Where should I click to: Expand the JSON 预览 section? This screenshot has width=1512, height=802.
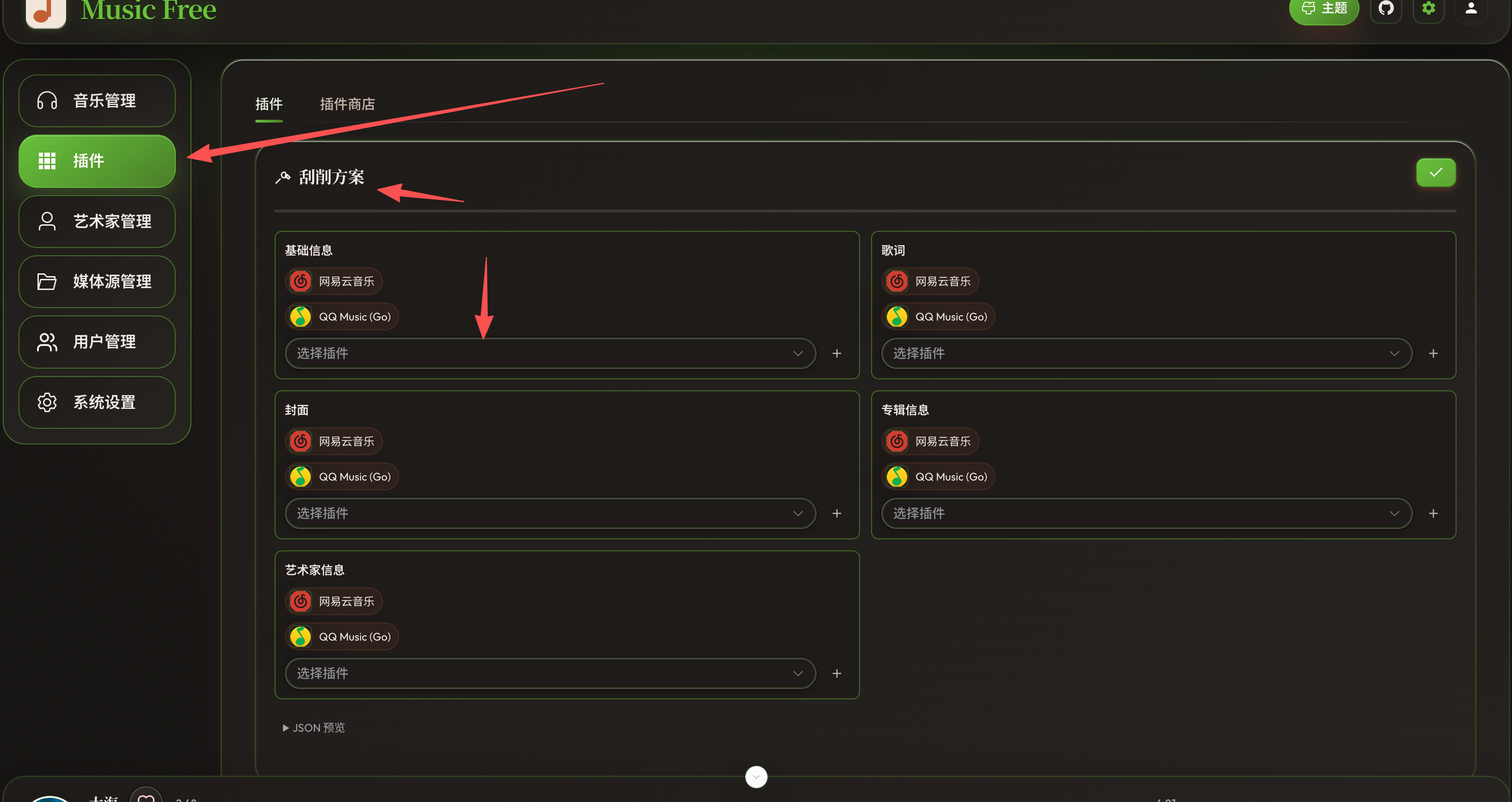click(313, 728)
